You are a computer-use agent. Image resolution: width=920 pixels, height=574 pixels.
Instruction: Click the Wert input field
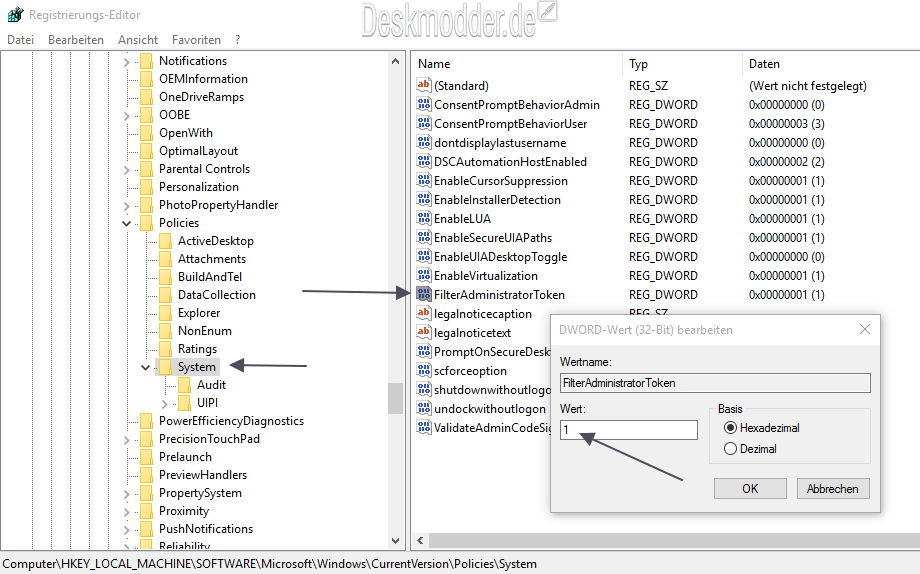tap(629, 430)
